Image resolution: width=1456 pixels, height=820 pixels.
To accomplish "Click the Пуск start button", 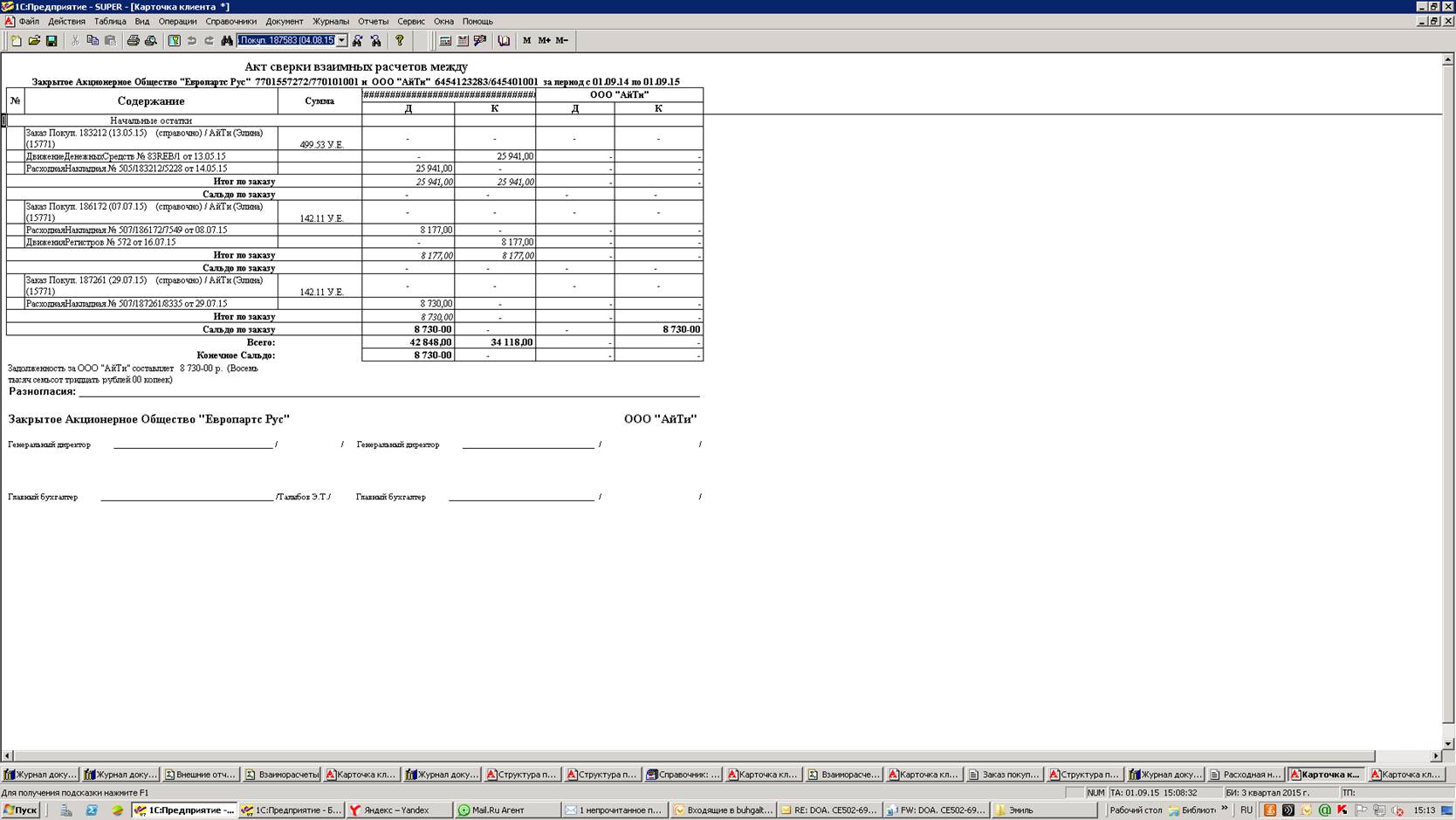I will point(21,810).
